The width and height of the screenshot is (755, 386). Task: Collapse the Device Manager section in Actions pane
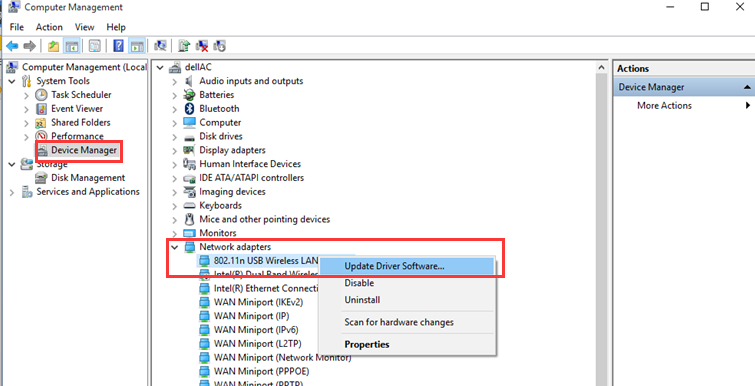(x=747, y=87)
